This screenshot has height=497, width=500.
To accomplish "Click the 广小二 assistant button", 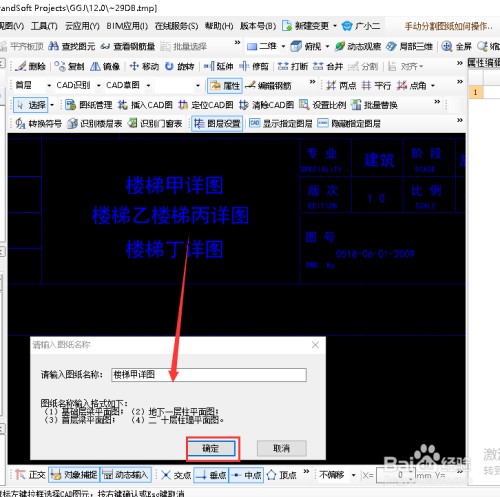I will click(361, 26).
